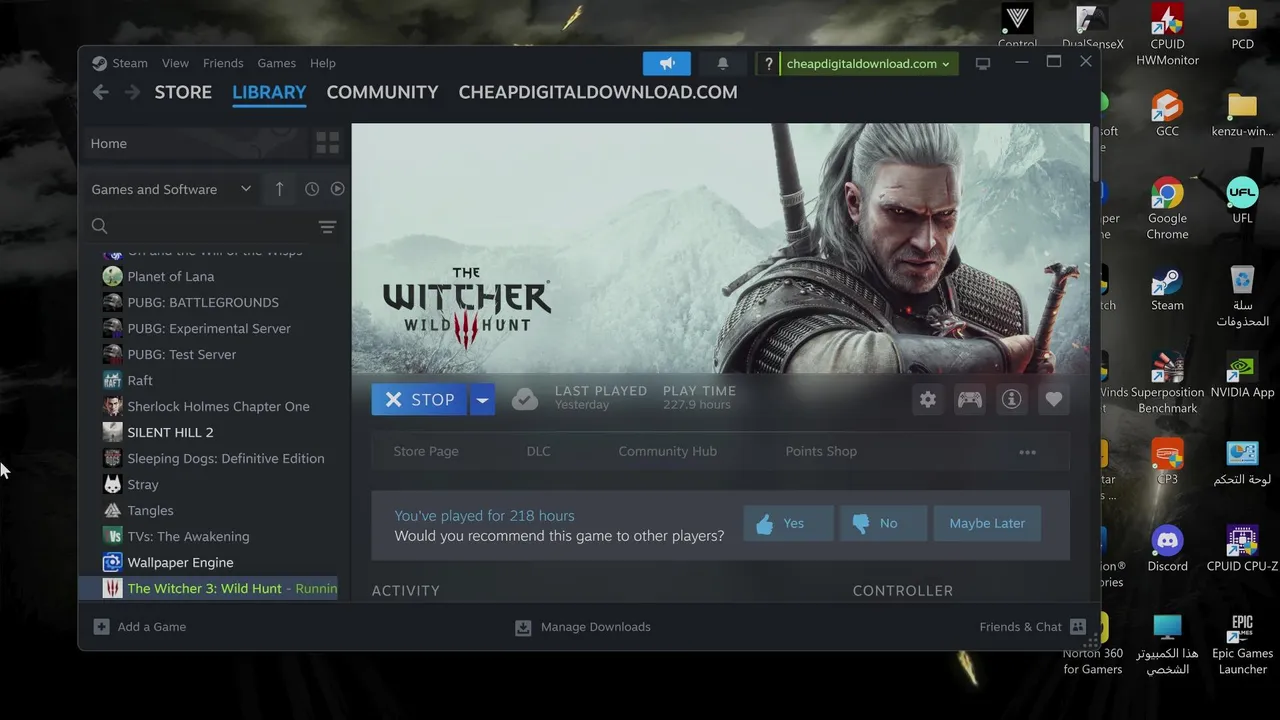Open the View menu
The image size is (1280, 720).
coord(175,63)
